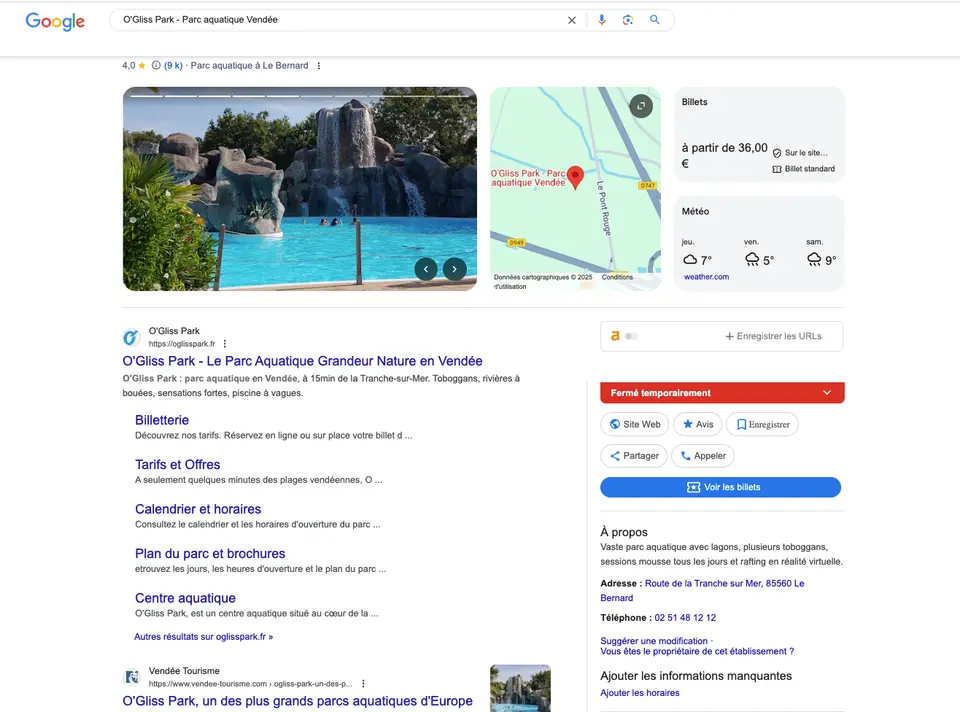Click the Enregistrer bookmark button
The height and width of the screenshot is (712, 960).
click(763, 424)
